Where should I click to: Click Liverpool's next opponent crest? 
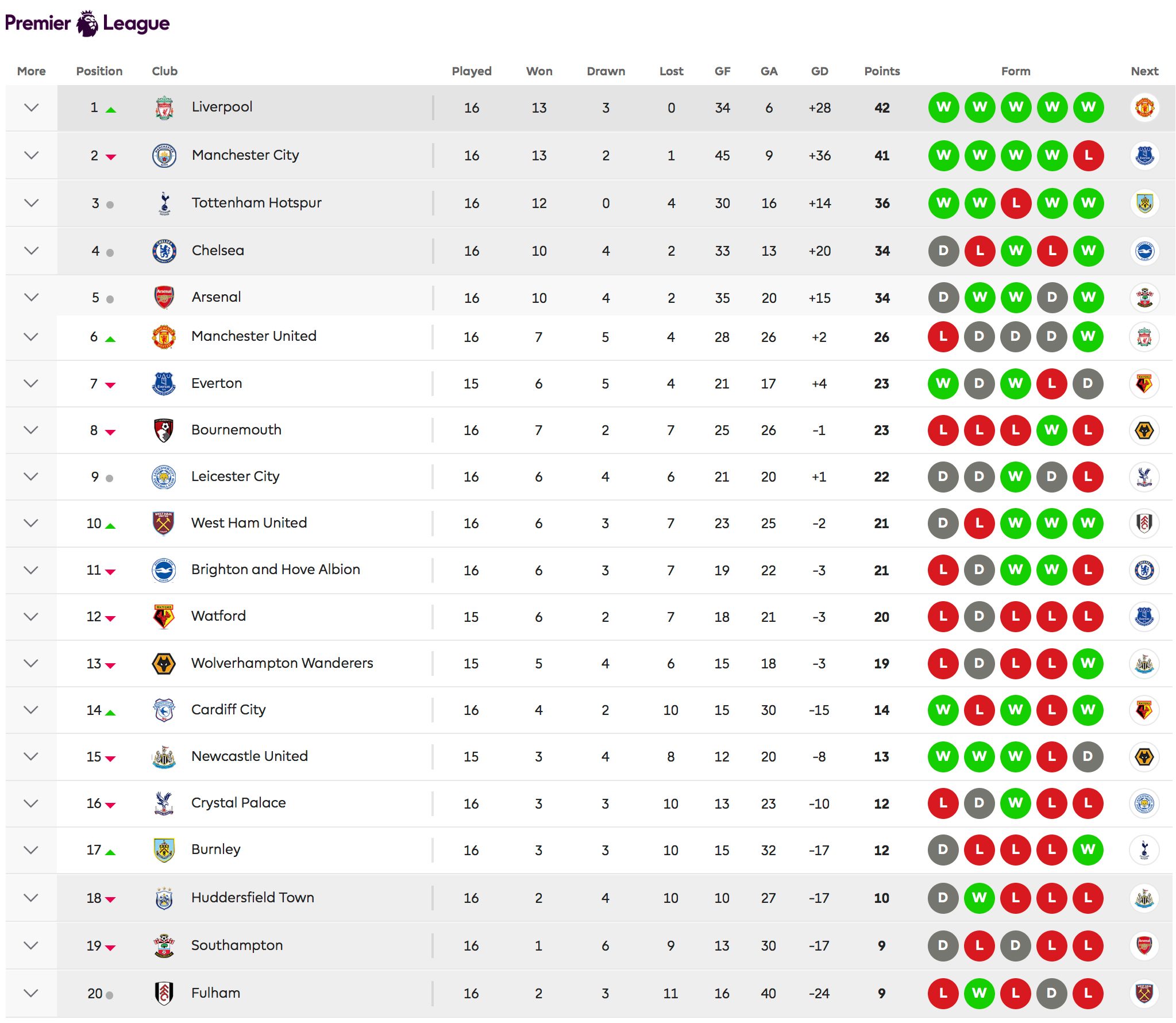1144,107
